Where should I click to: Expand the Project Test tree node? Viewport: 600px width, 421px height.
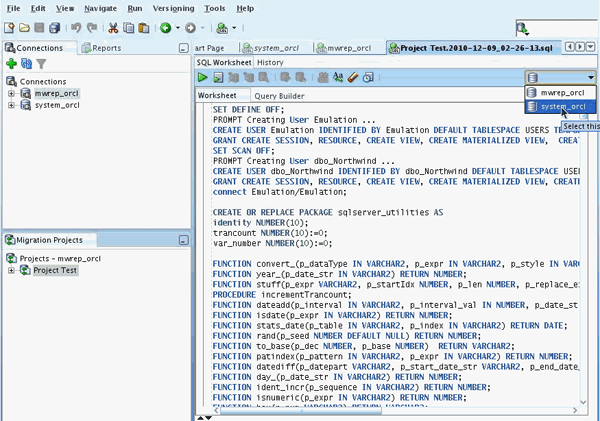pyautogui.click(x=11, y=270)
